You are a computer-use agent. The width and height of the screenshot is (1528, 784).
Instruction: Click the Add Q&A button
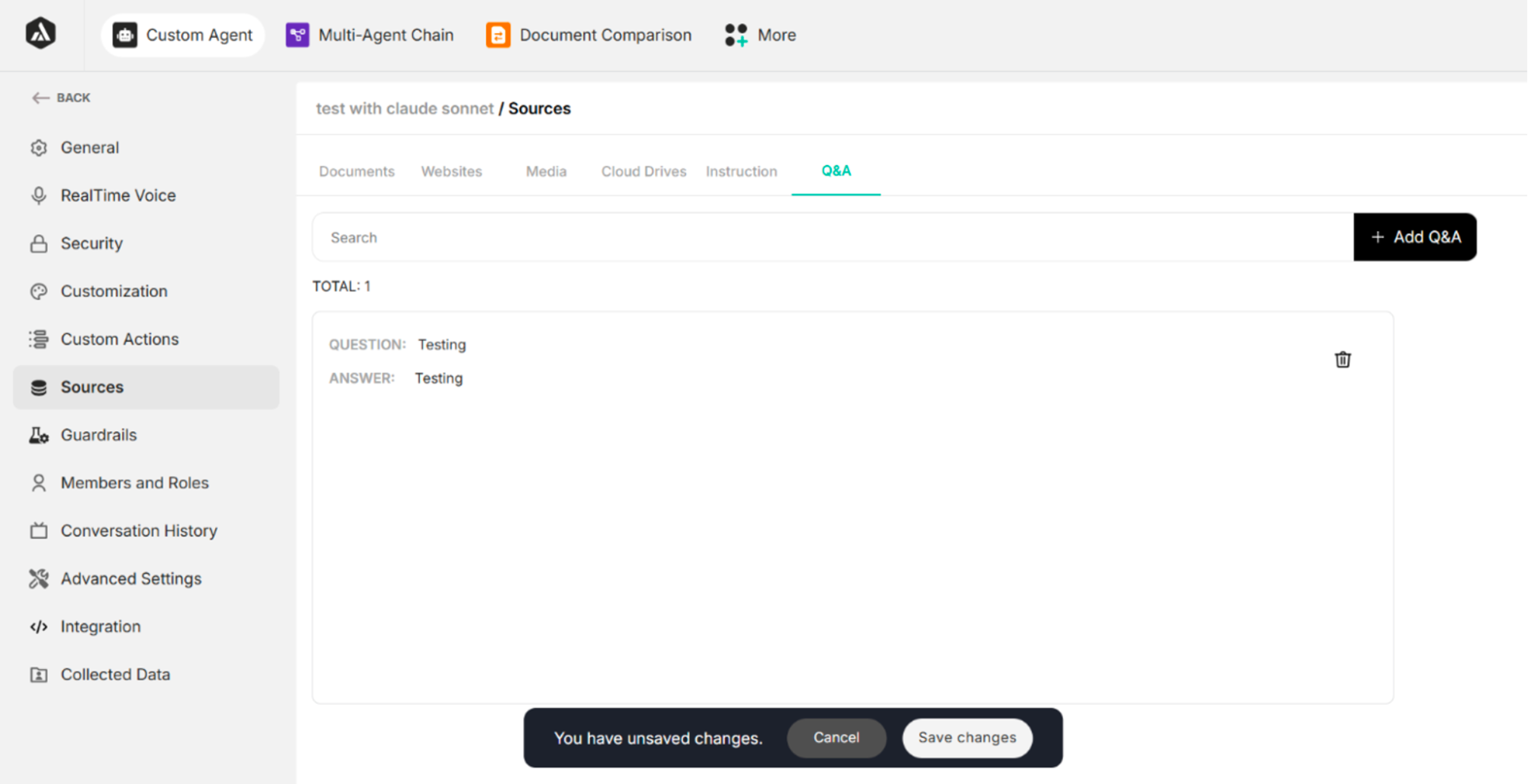coord(1415,237)
